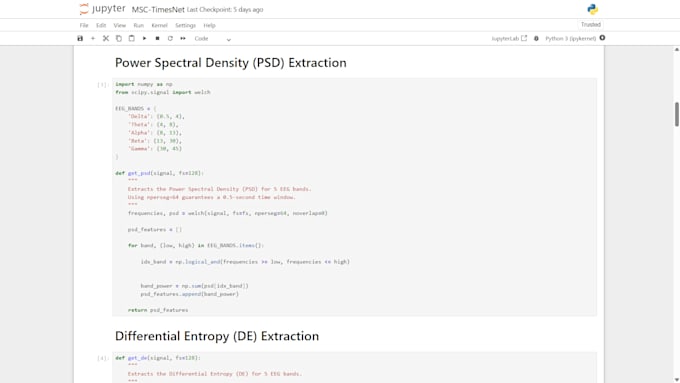This screenshot has height=383, width=680.
Task: Click inside the get_de code cell
Action: tap(354, 367)
